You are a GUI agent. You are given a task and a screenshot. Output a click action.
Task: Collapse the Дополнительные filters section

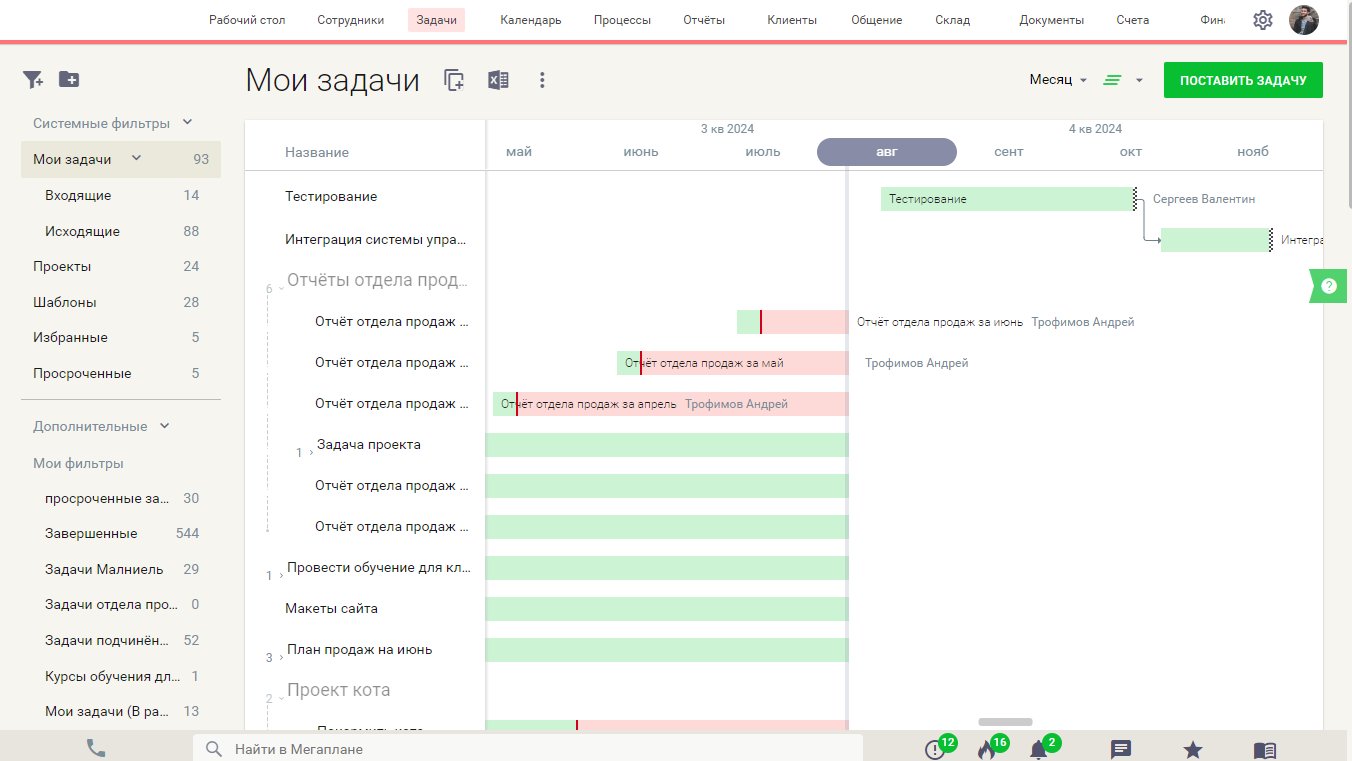coord(165,426)
